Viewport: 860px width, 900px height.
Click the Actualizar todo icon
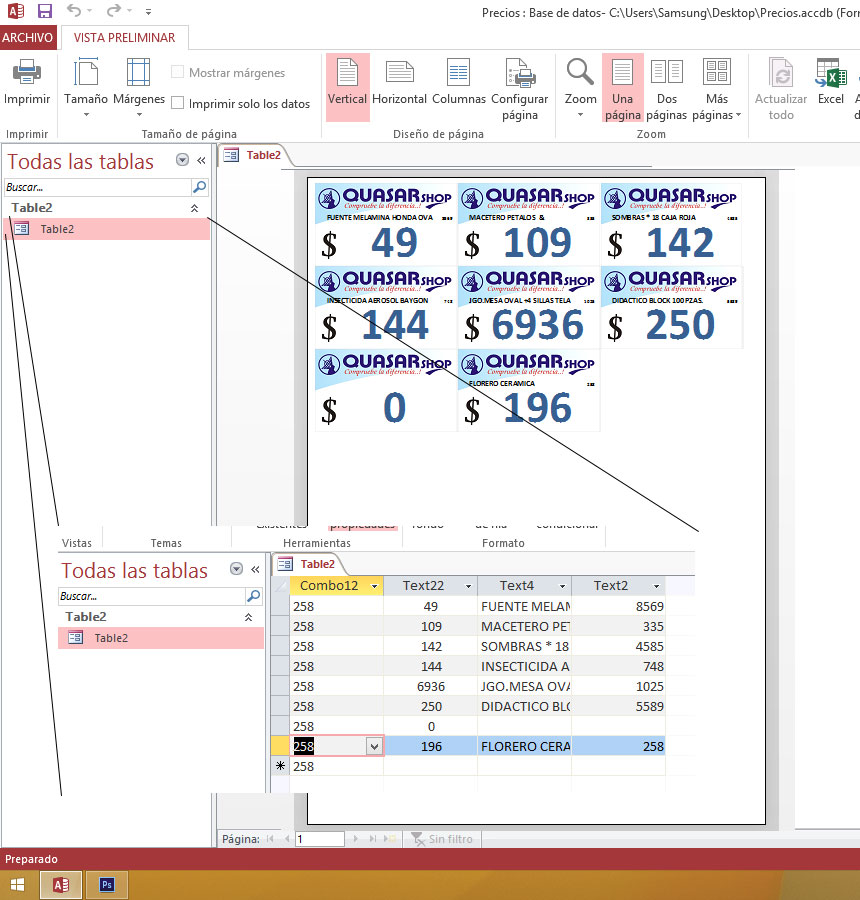pyautogui.click(x=781, y=72)
